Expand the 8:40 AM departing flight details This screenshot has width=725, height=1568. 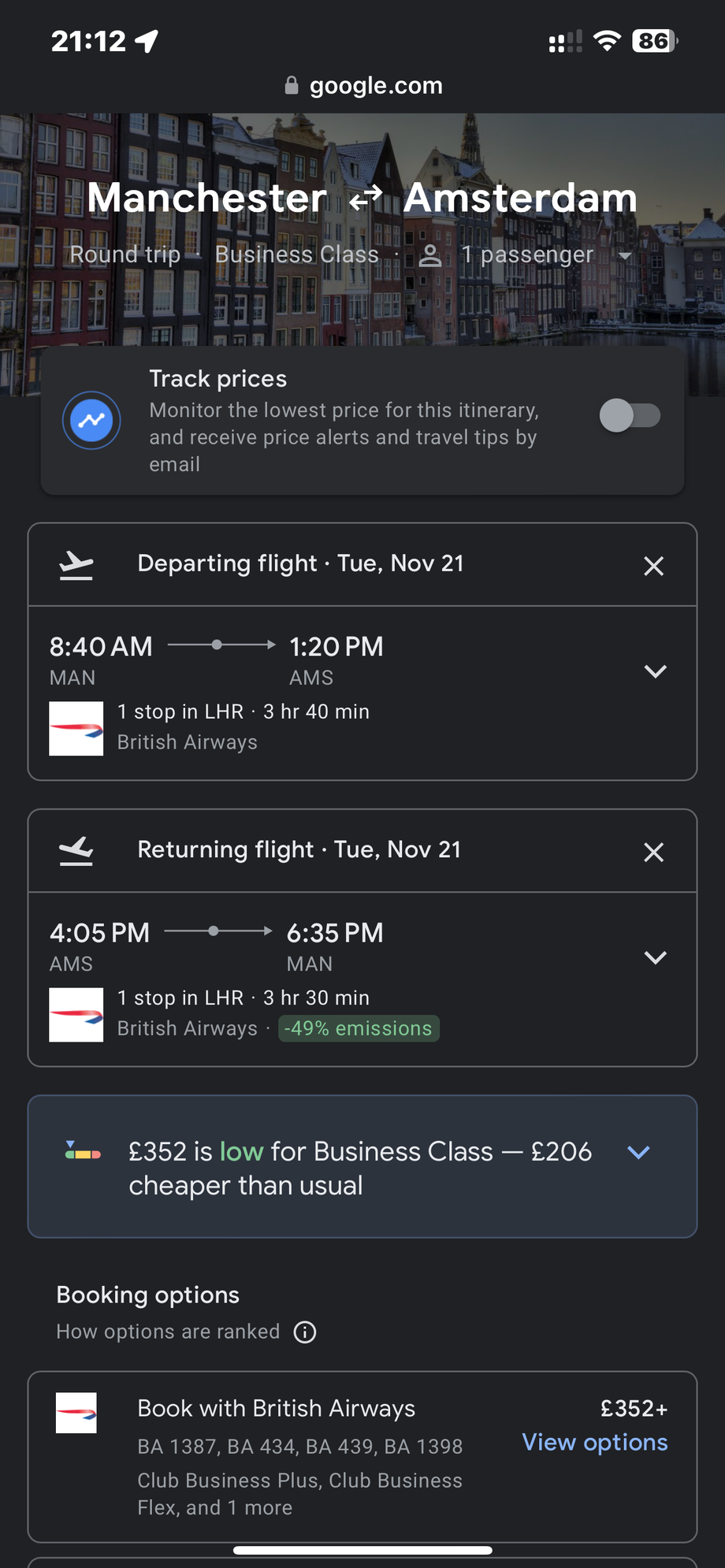(655, 671)
